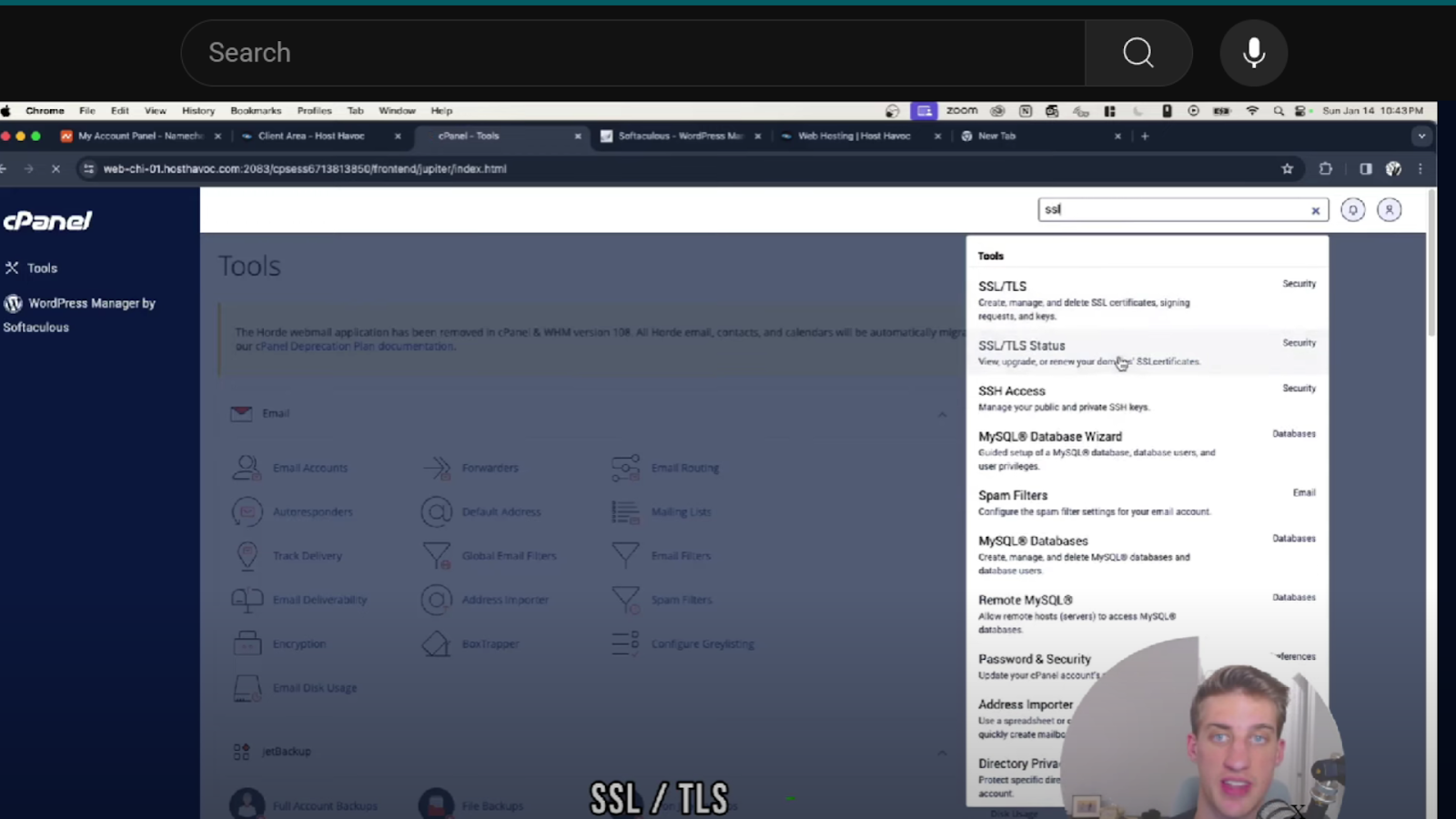
Task: Open the Apple menu icon
Action: (x=5, y=111)
